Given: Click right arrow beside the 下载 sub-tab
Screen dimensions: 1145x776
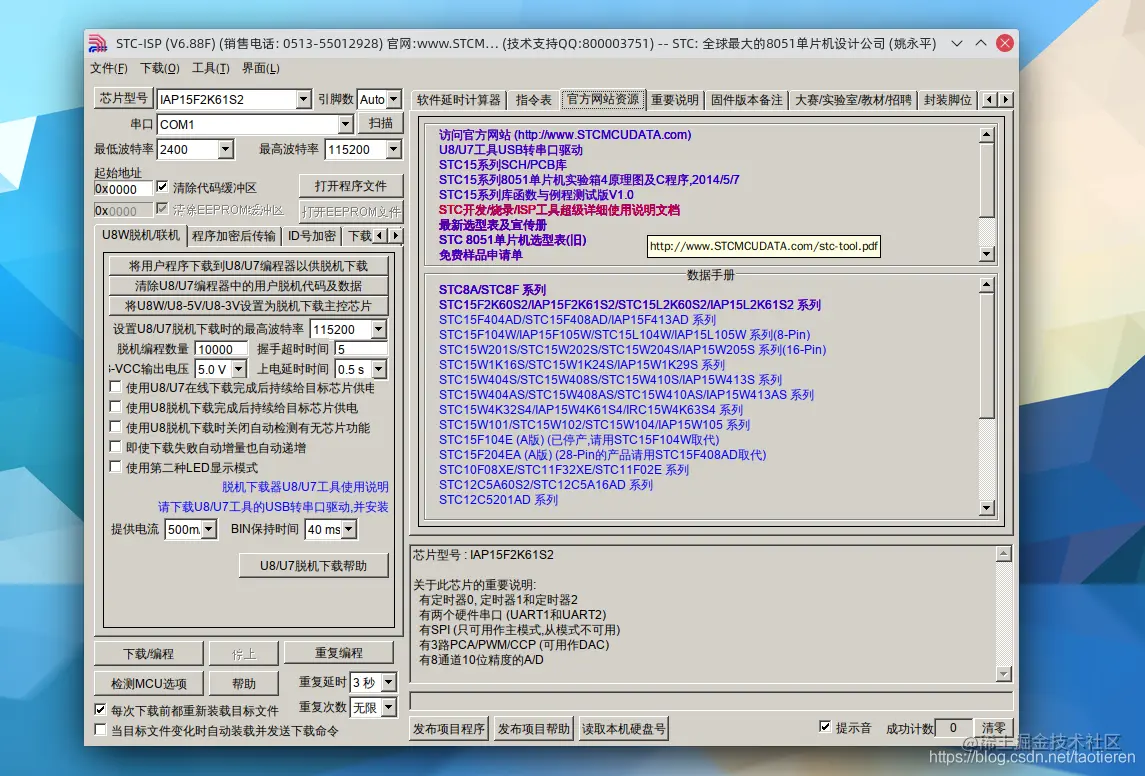Looking at the screenshot, I should coord(396,235).
